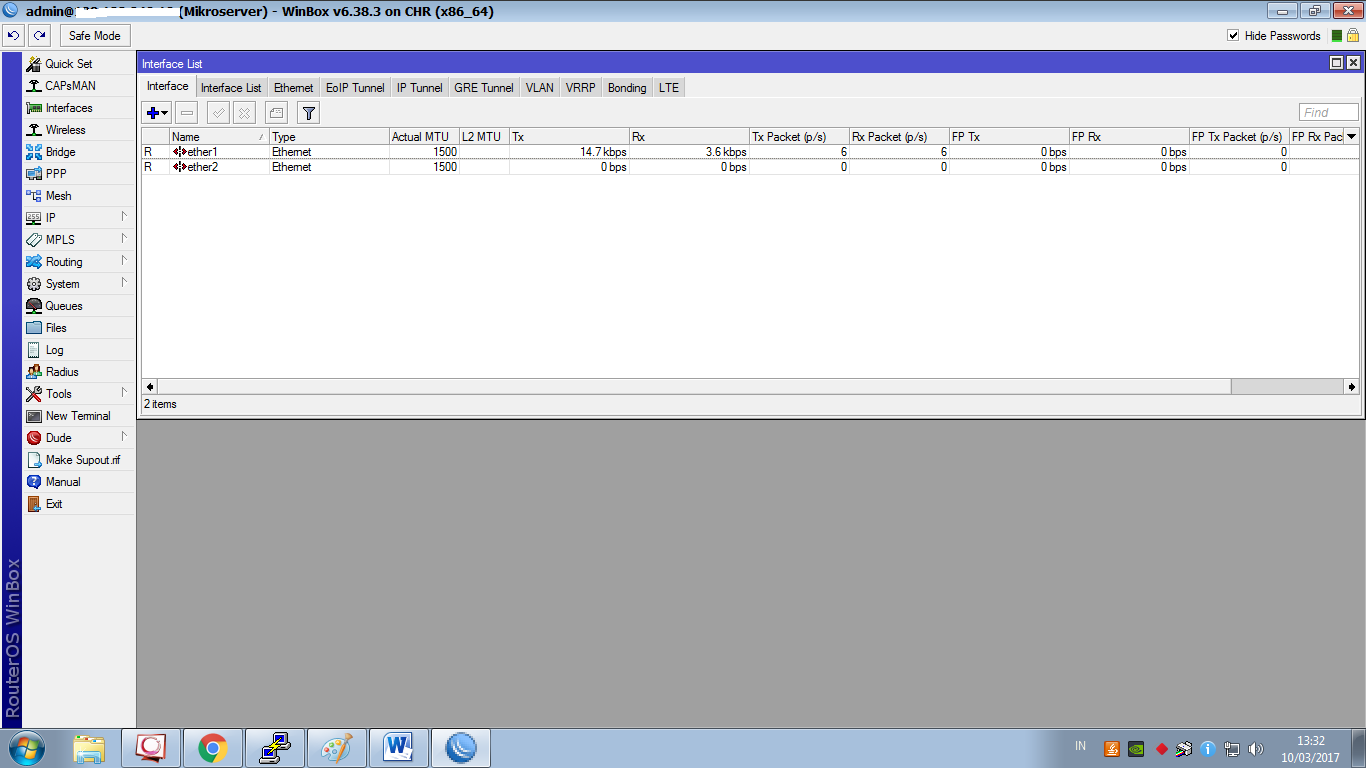Expand the MPLS submenu
This screenshot has height=768, width=1366.
click(78, 240)
